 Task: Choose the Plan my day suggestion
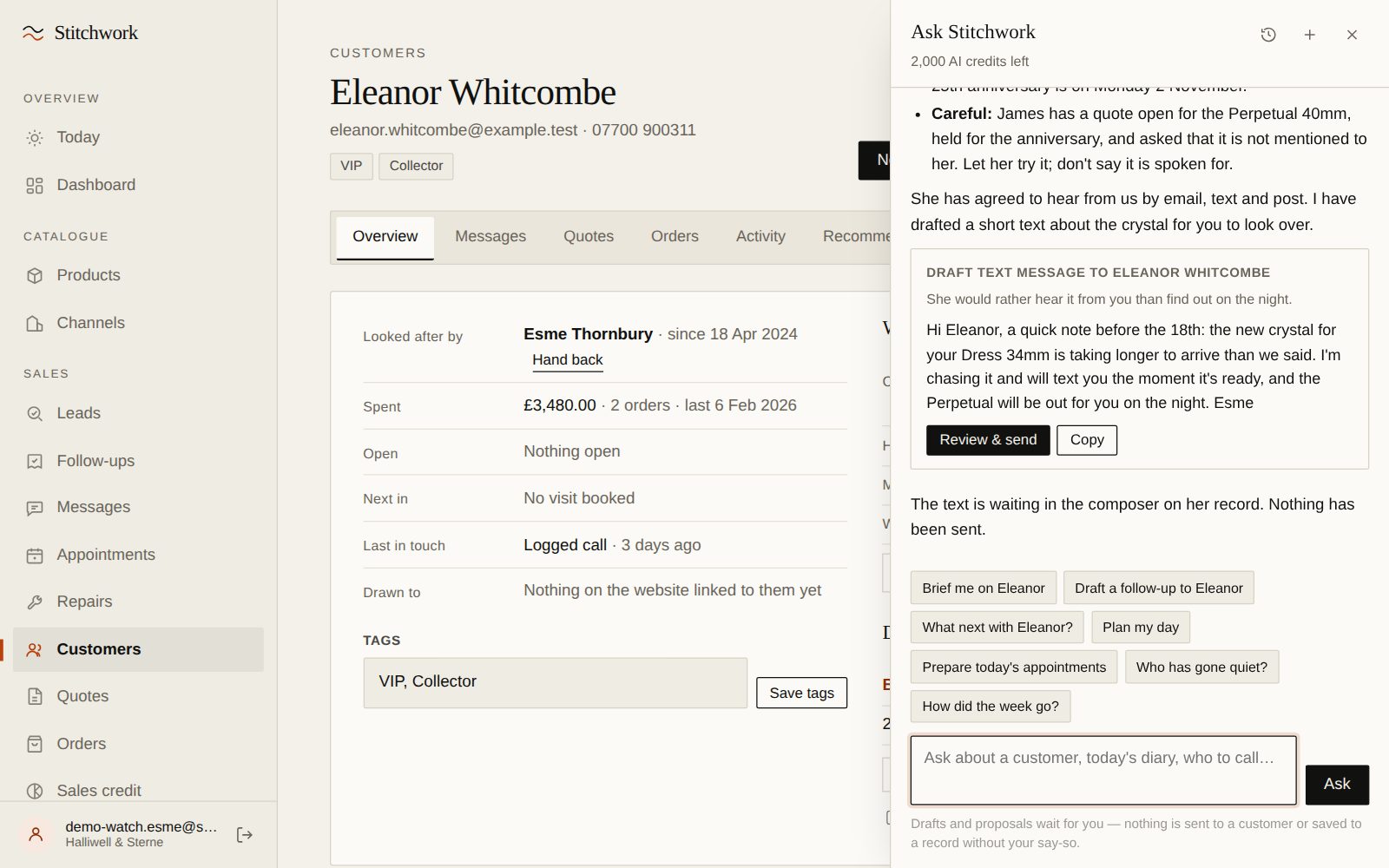pos(1141,628)
